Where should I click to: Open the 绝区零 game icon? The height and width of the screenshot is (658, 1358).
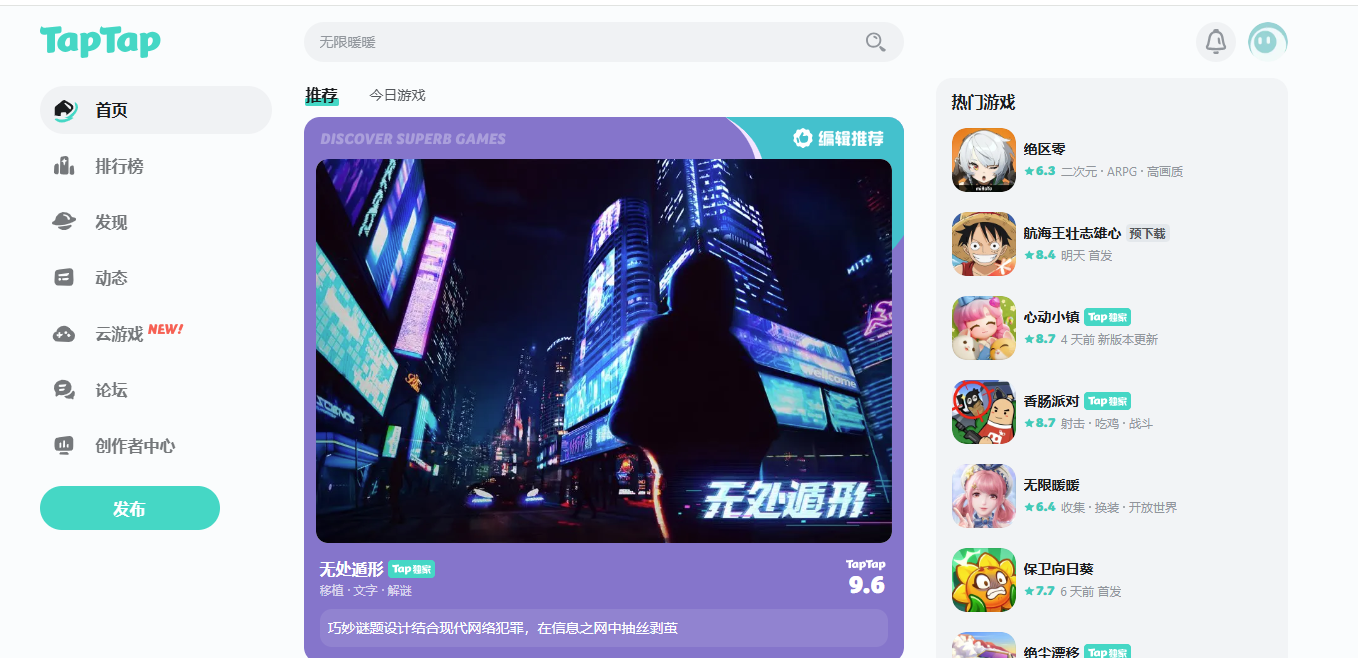click(x=984, y=160)
